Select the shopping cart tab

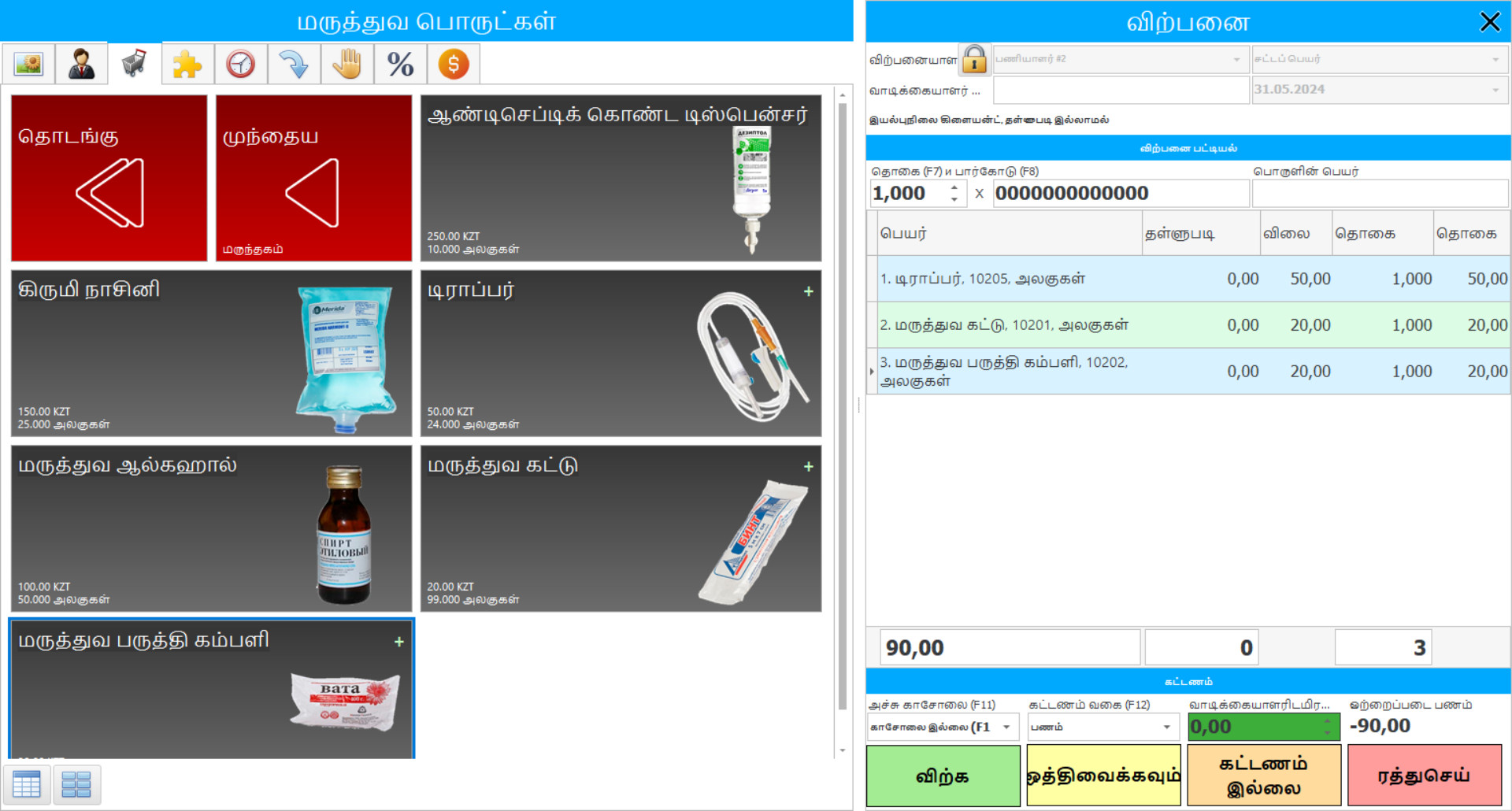click(134, 64)
